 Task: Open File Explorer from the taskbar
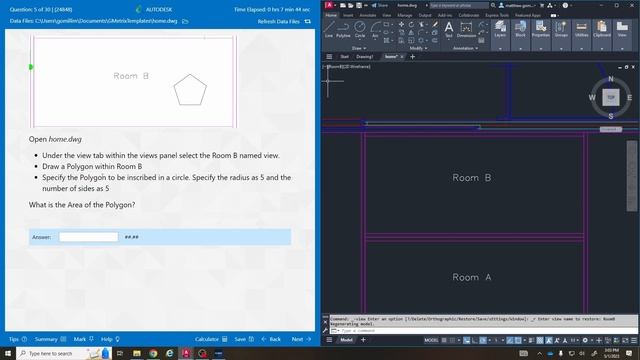tap(137, 353)
